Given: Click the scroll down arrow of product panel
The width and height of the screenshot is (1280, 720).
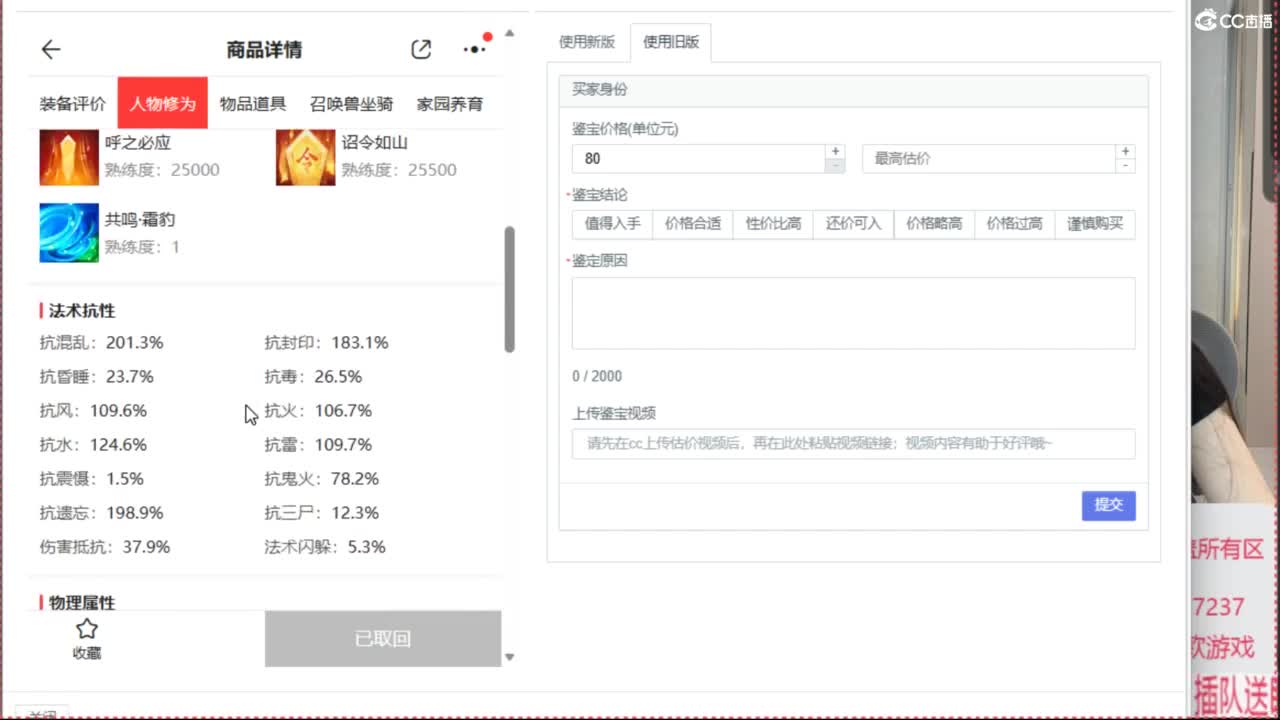Looking at the screenshot, I should point(510,657).
